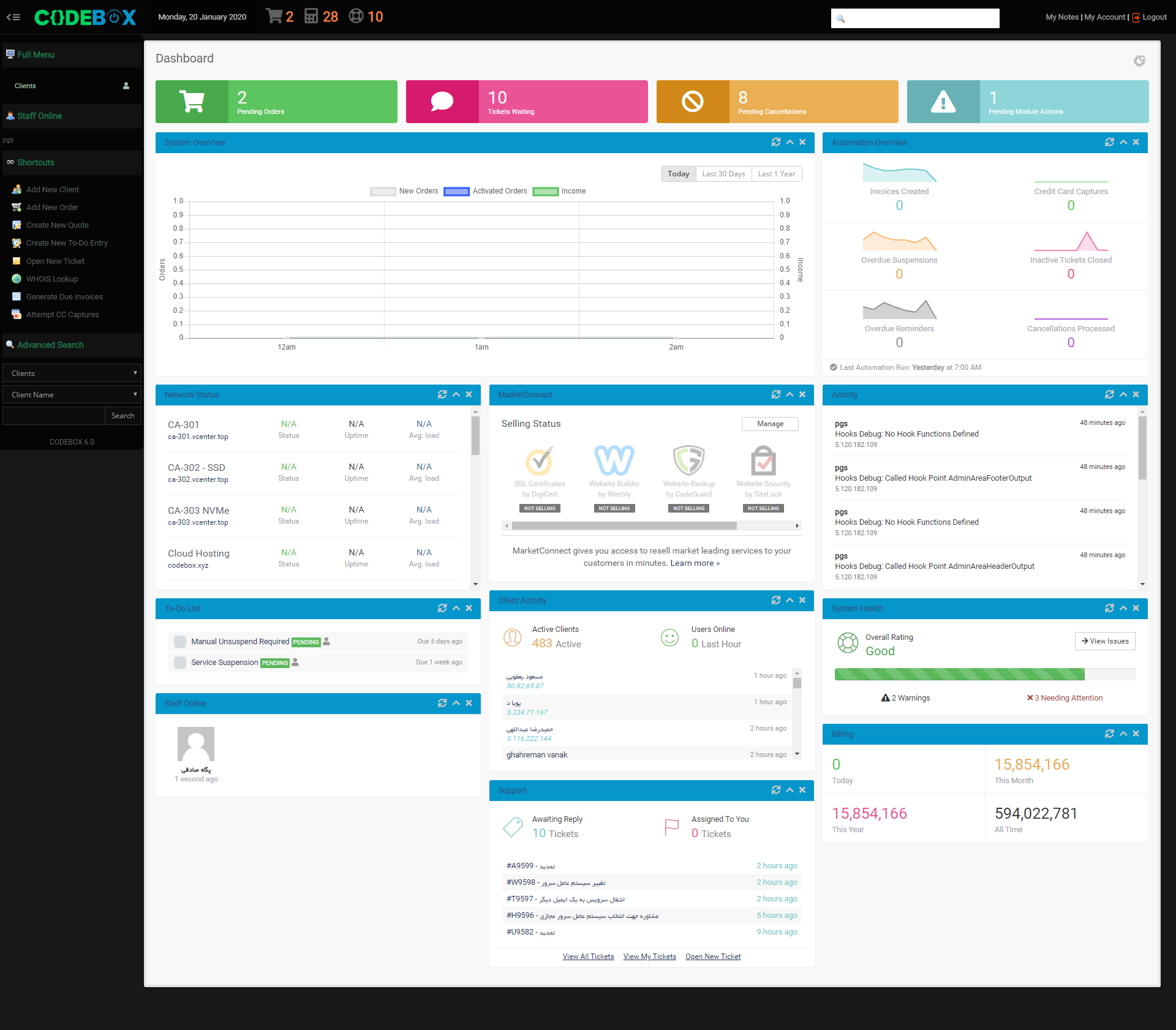This screenshot has height=1030, width=1176.
Task: Click the Pending Cancellations ban icon
Action: [692, 102]
